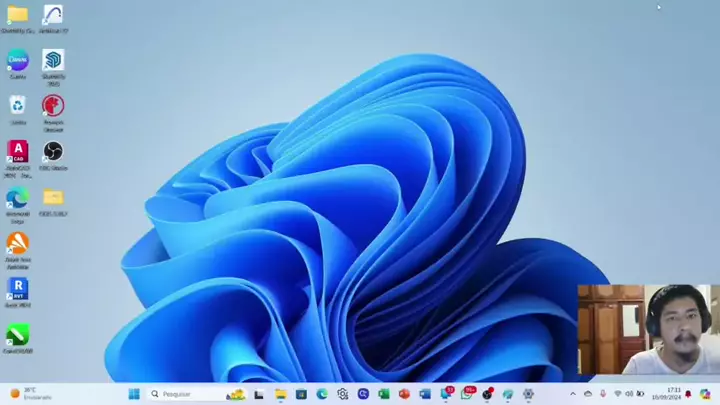Screen dimensions: 720x405
Task: Click the webcam overlay thumbnail
Action: click(x=649, y=329)
